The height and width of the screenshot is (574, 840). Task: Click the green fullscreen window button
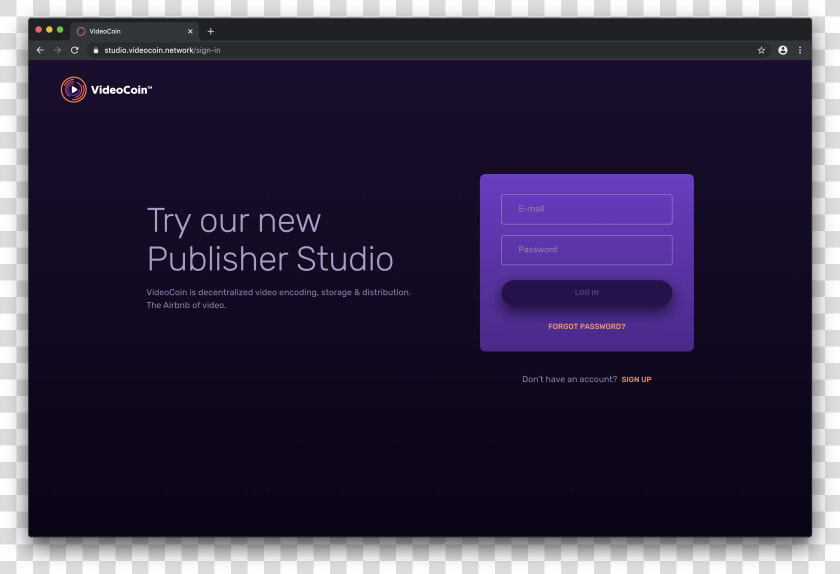click(60, 29)
